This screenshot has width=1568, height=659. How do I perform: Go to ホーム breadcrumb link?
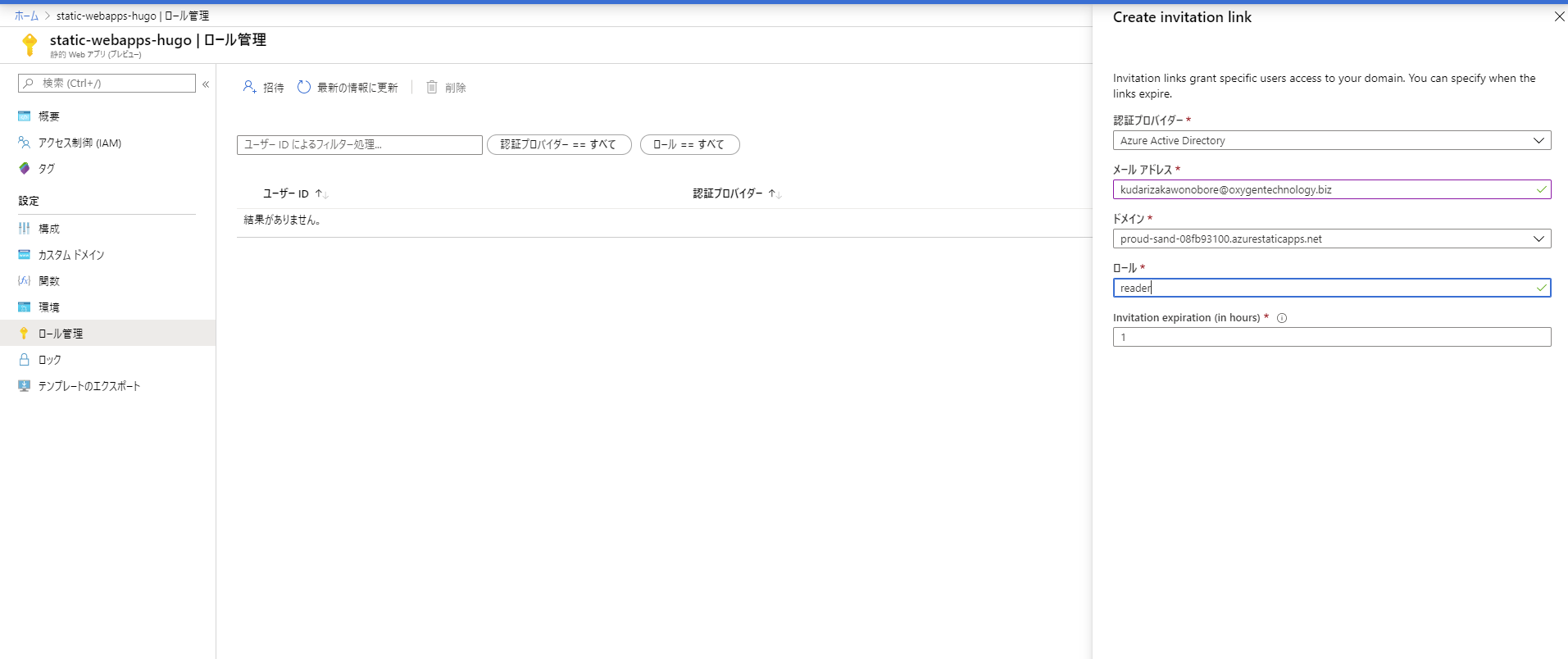click(26, 16)
